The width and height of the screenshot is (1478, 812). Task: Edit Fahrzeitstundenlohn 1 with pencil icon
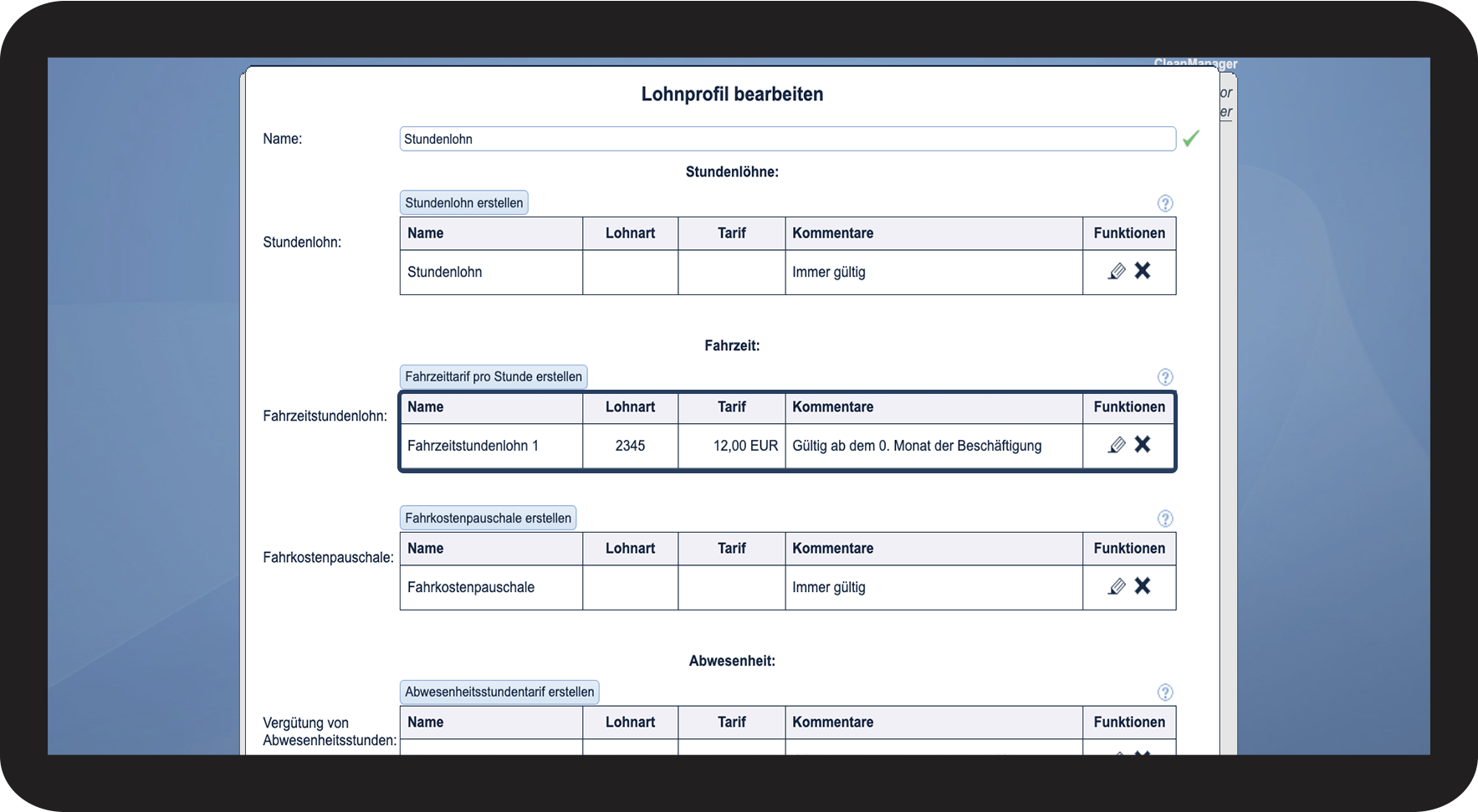tap(1117, 446)
